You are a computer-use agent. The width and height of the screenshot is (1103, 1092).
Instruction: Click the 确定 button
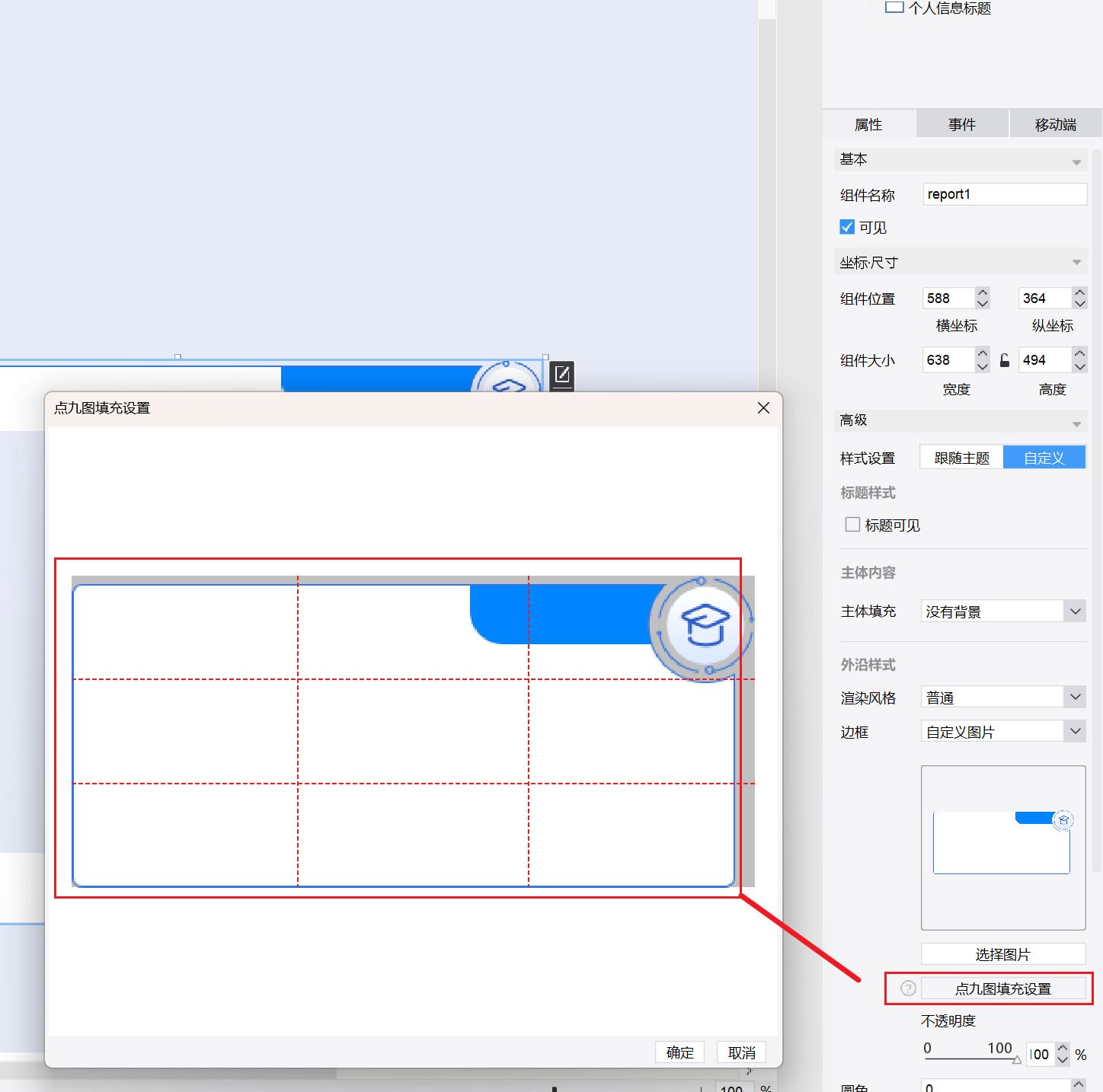pyautogui.click(x=679, y=1052)
